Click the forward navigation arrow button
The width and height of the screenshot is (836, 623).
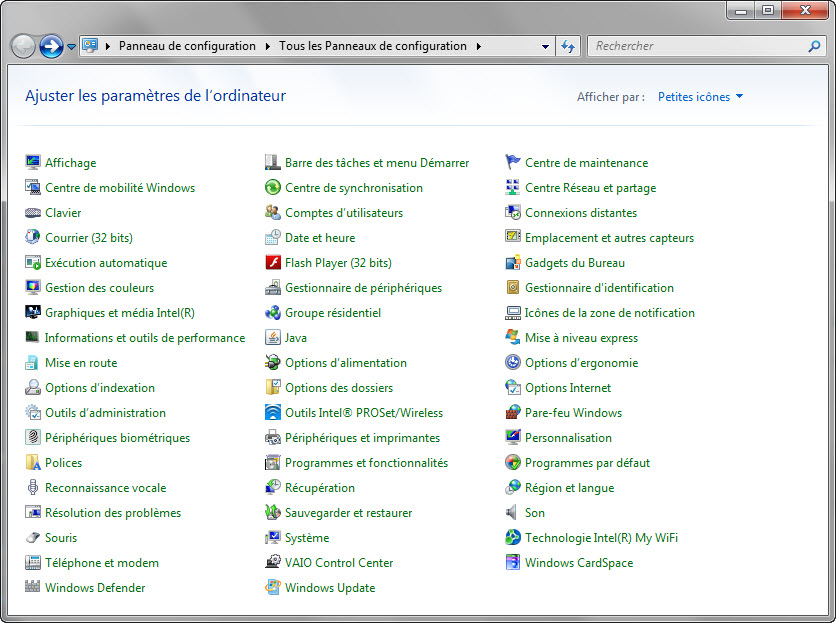click(x=51, y=46)
